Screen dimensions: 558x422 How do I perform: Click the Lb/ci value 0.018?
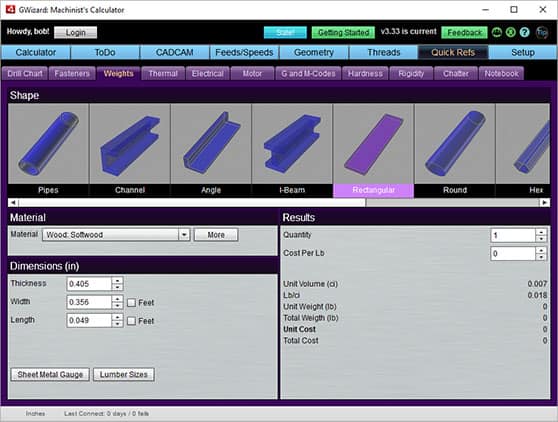(537, 295)
